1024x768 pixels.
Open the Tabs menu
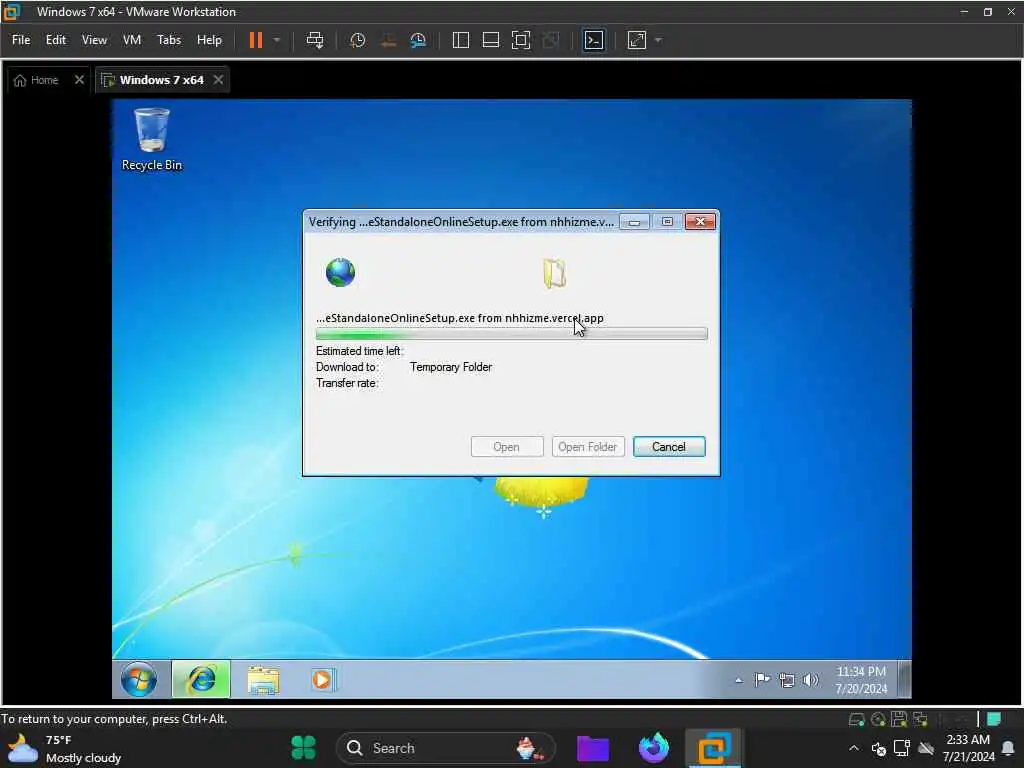(x=168, y=40)
